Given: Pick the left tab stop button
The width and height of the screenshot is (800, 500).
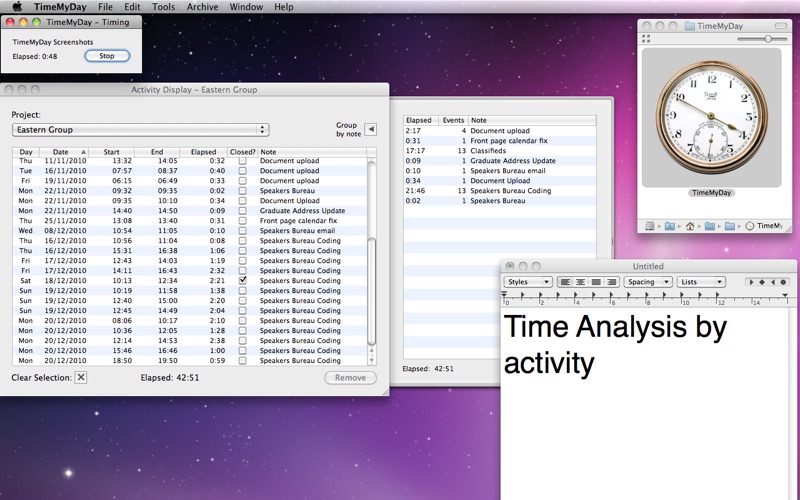Looking at the screenshot, I should 751,282.
